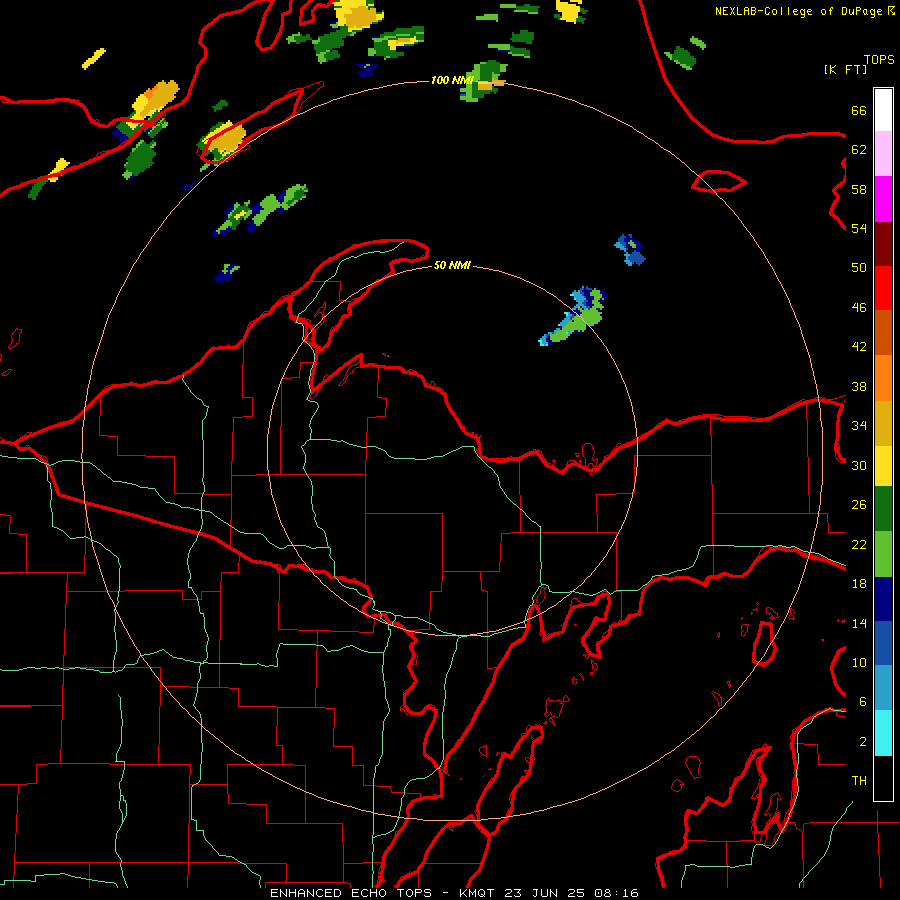The image size is (900, 900).
Task: Select the 46 value on the legend
Action: (x=859, y=308)
